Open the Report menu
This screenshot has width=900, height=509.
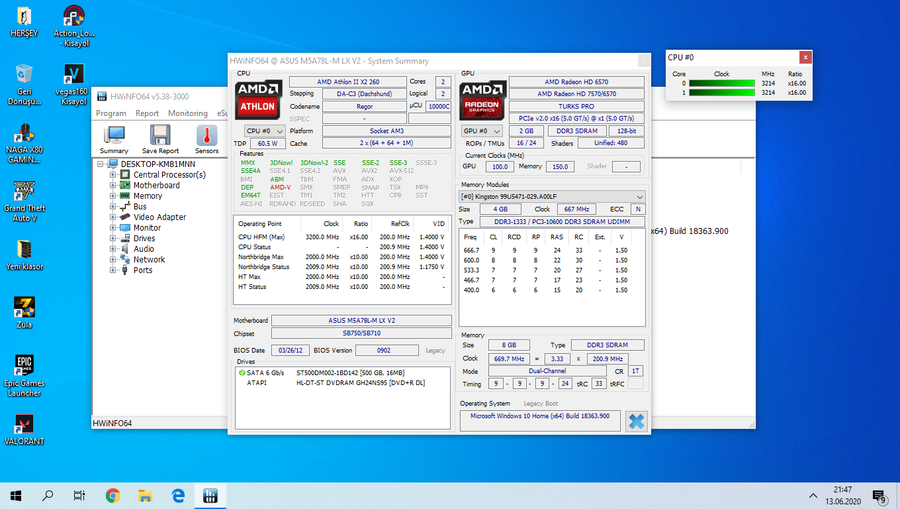click(147, 114)
